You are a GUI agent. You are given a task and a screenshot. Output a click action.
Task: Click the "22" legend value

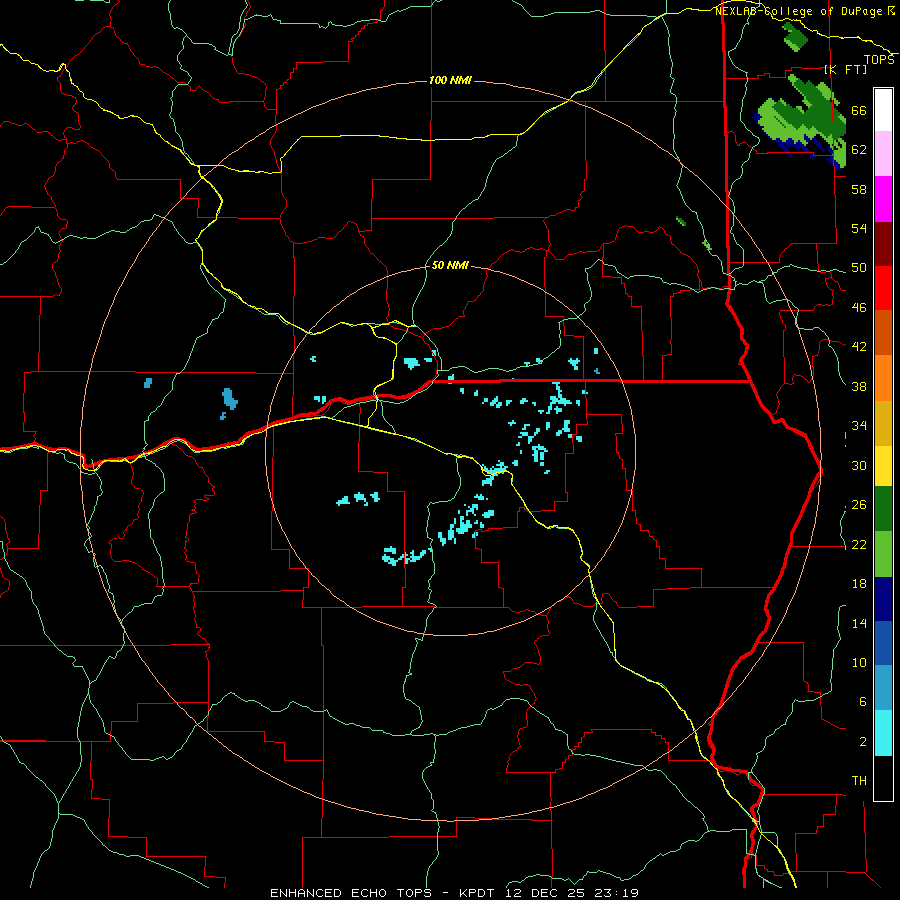pyautogui.click(x=859, y=545)
